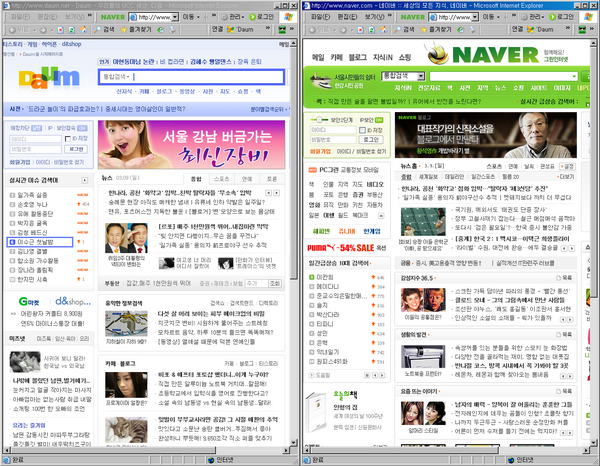Screen dimensions: 600x466
Task: Expand the links bar chevron in the Naver window
Action: pos(568,29)
